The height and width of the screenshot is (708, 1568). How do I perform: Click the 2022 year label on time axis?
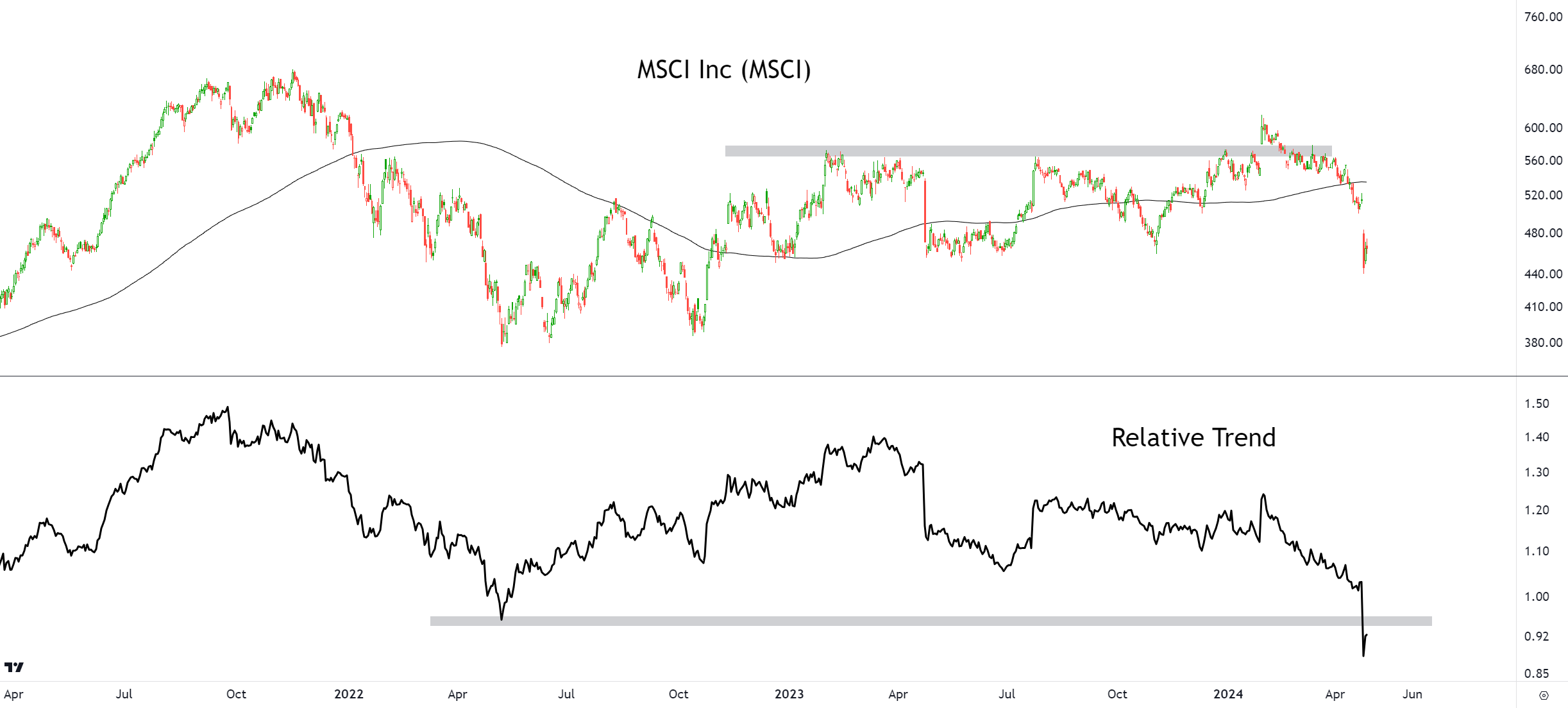(x=349, y=694)
